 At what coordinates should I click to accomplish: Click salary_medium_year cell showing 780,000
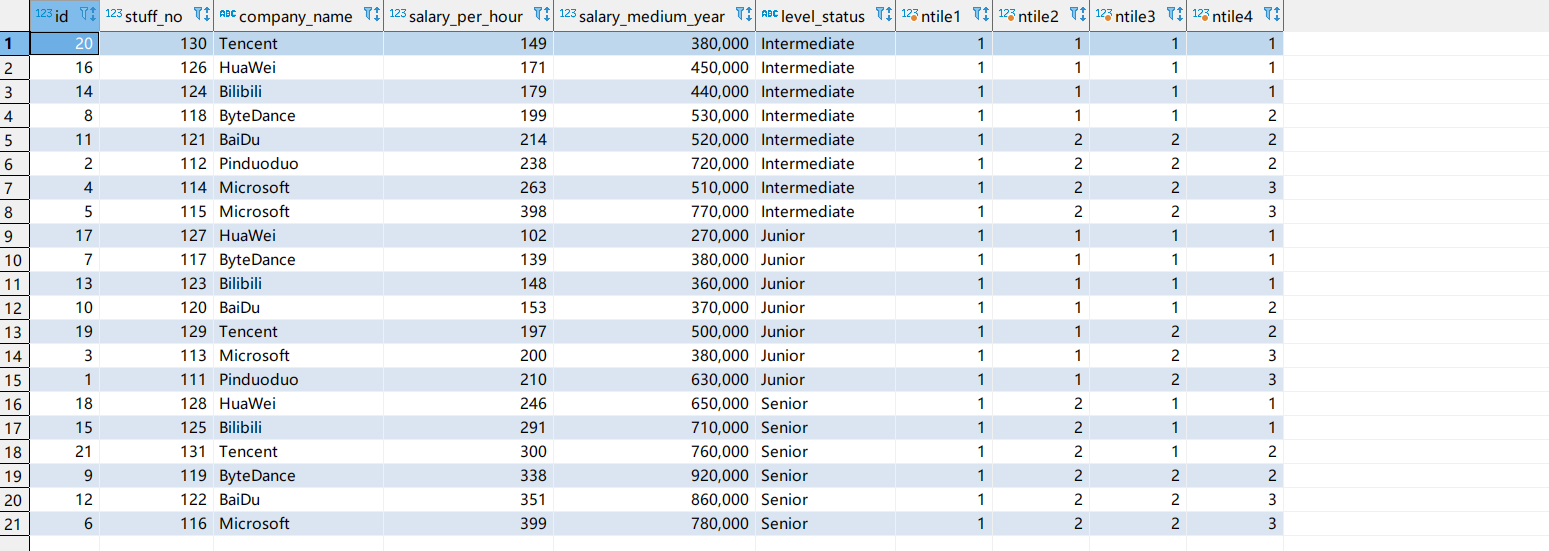654,523
